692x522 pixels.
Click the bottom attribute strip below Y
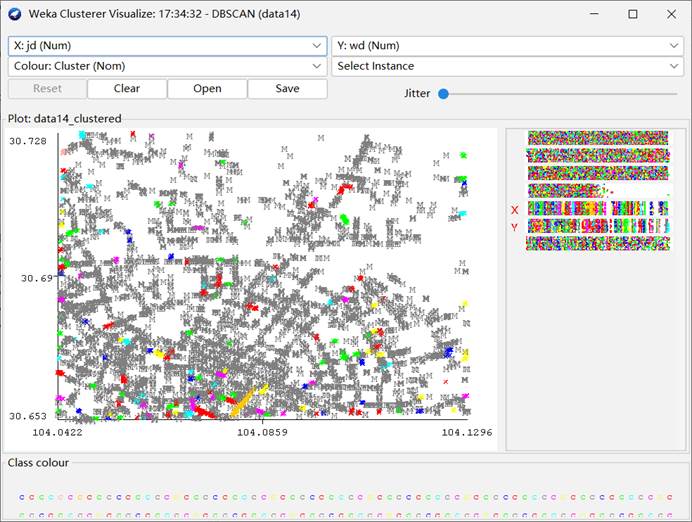click(598, 244)
